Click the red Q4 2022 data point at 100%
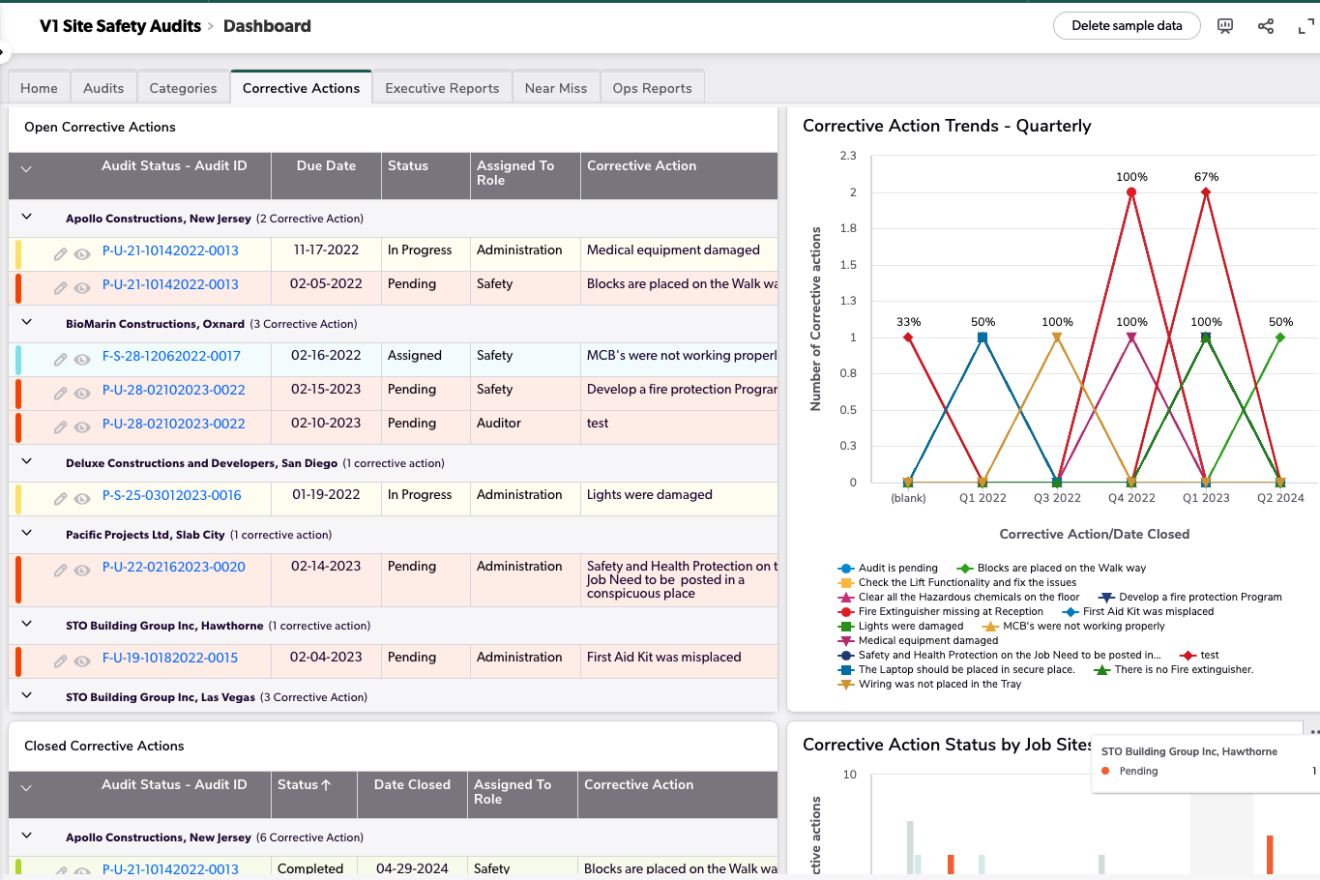This screenshot has width=1320, height=880. [x=1131, y=193]
